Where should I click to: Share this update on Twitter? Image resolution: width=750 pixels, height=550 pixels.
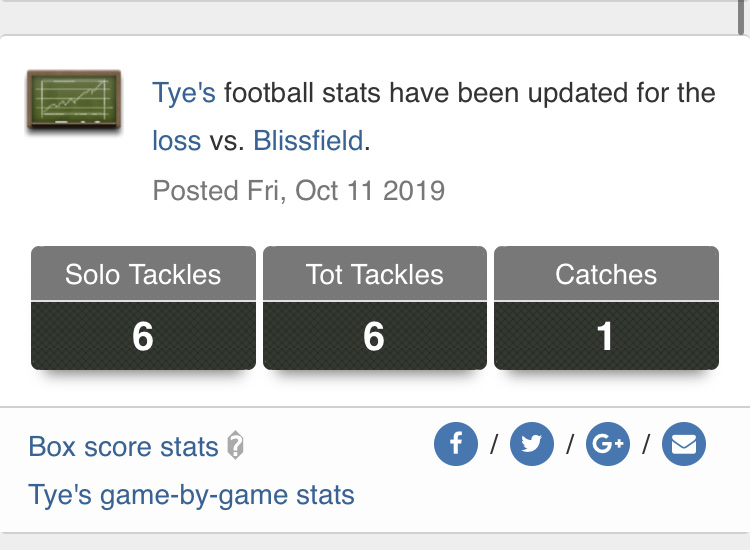(x=531, y=445)
